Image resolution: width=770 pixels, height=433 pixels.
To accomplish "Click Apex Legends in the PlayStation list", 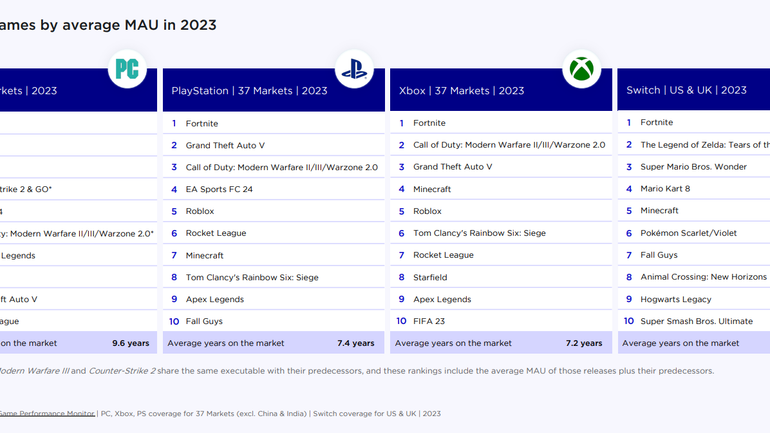I will click(274, 299).
